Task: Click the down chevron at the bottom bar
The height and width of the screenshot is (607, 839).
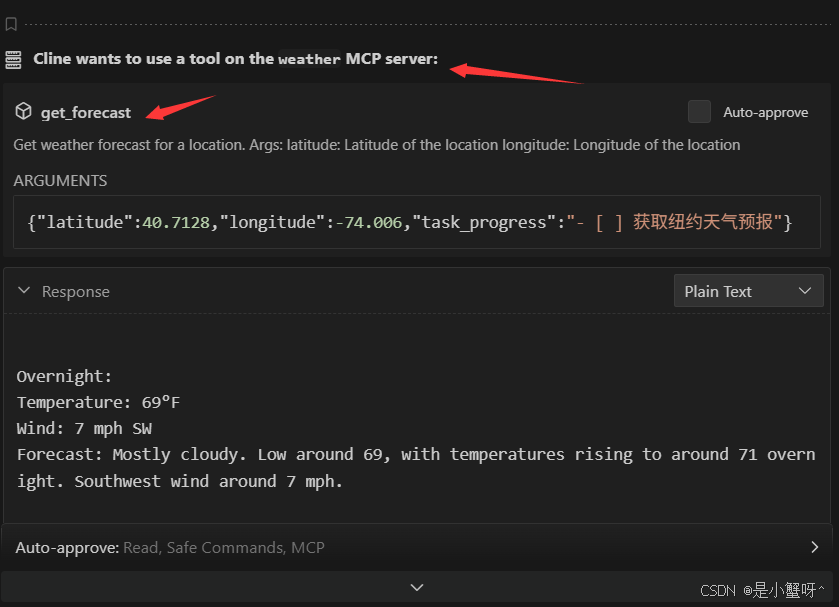Action: click(417, 588)
